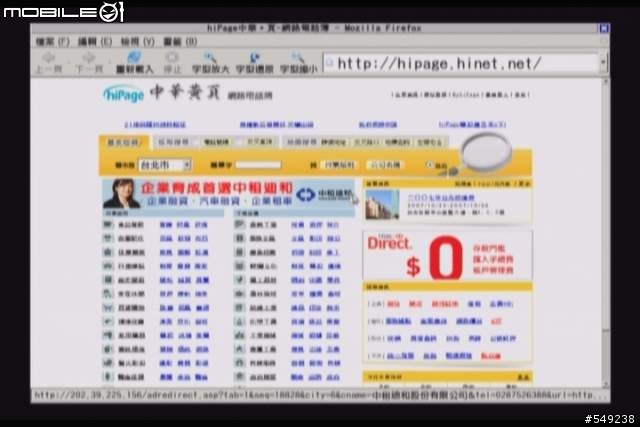This screenshot has width=640, height=427.
Task: Click the keyword input field in the yellow search bar
Action: click(258, 165)
